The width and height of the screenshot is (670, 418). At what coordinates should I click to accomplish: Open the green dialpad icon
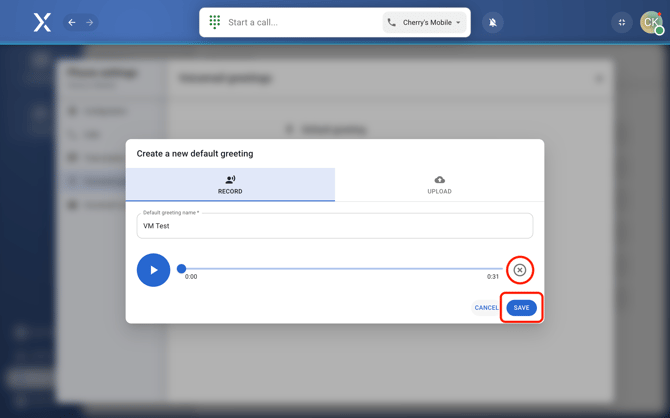215,22
